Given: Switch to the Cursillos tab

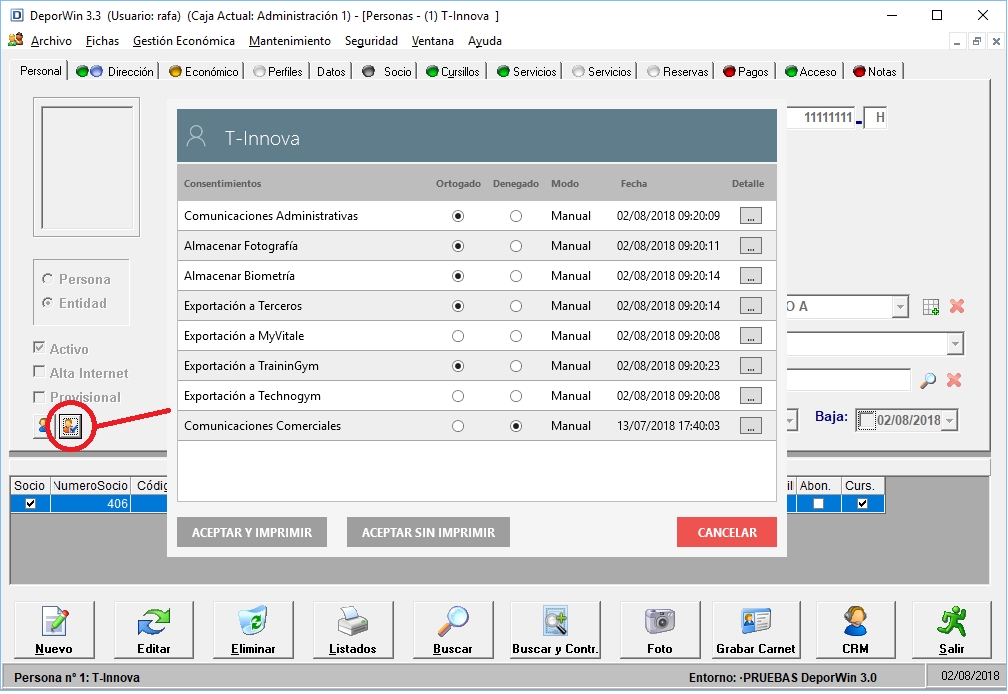Looking at the screenshot, I should [453, 71].
